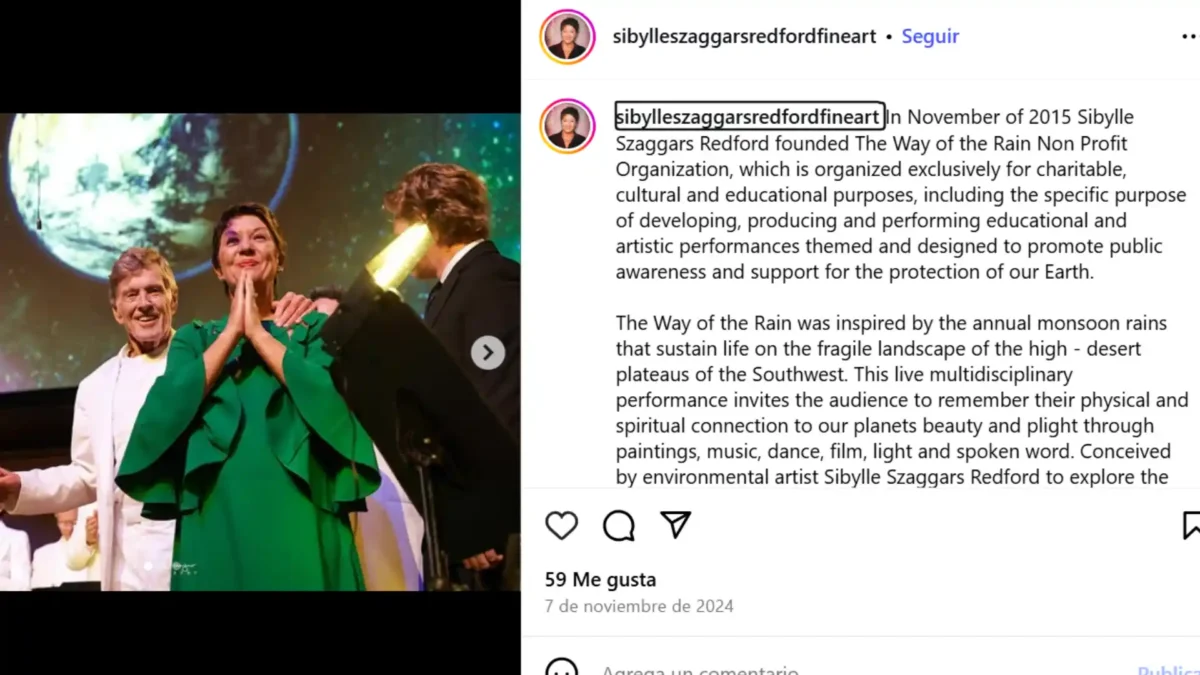Follow the account using Seguir
This screenshot has height=675, width=1200.
[930, 37]
